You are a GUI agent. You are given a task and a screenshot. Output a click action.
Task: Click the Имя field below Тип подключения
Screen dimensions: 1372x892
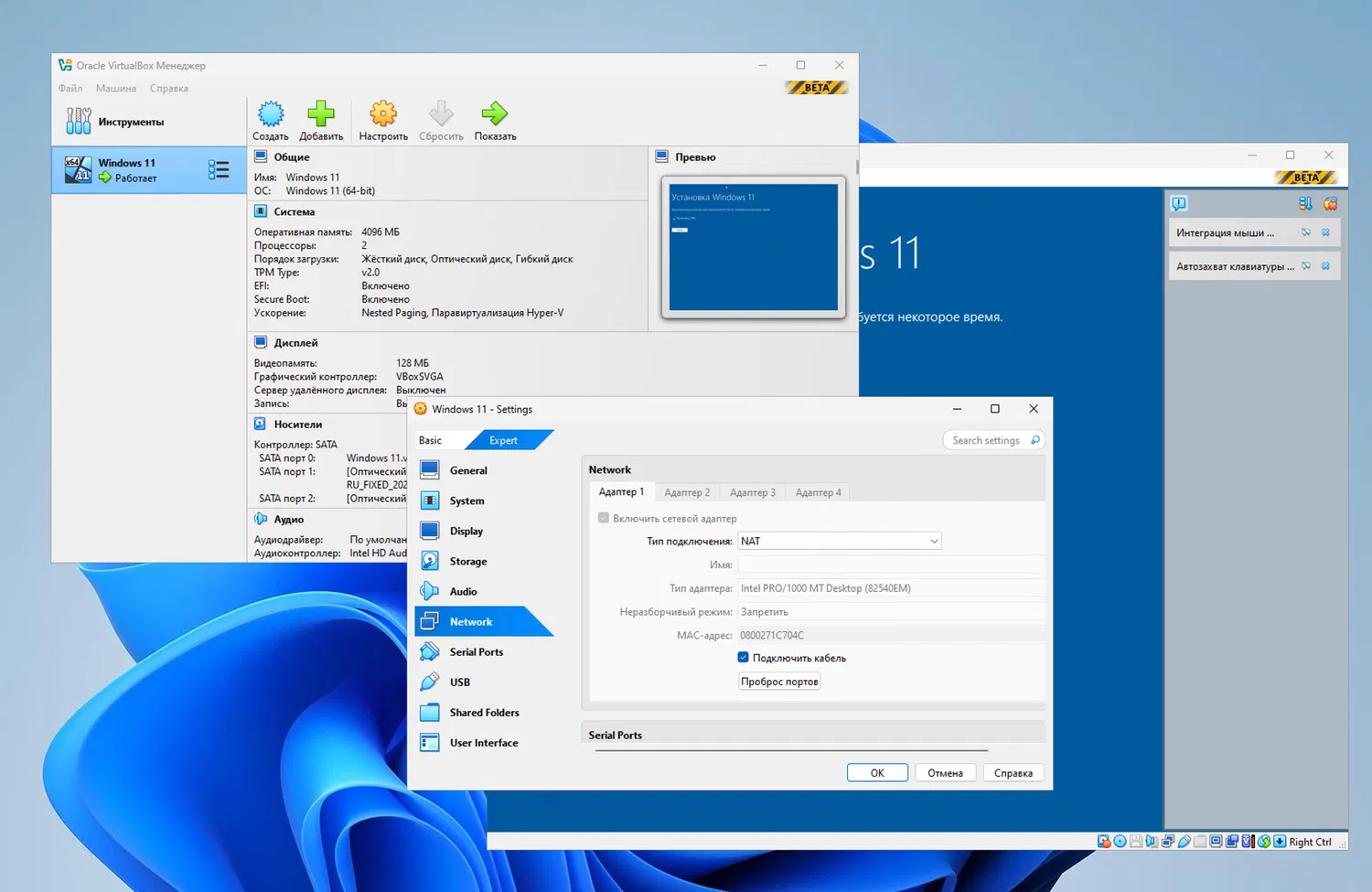coord(891,564)
